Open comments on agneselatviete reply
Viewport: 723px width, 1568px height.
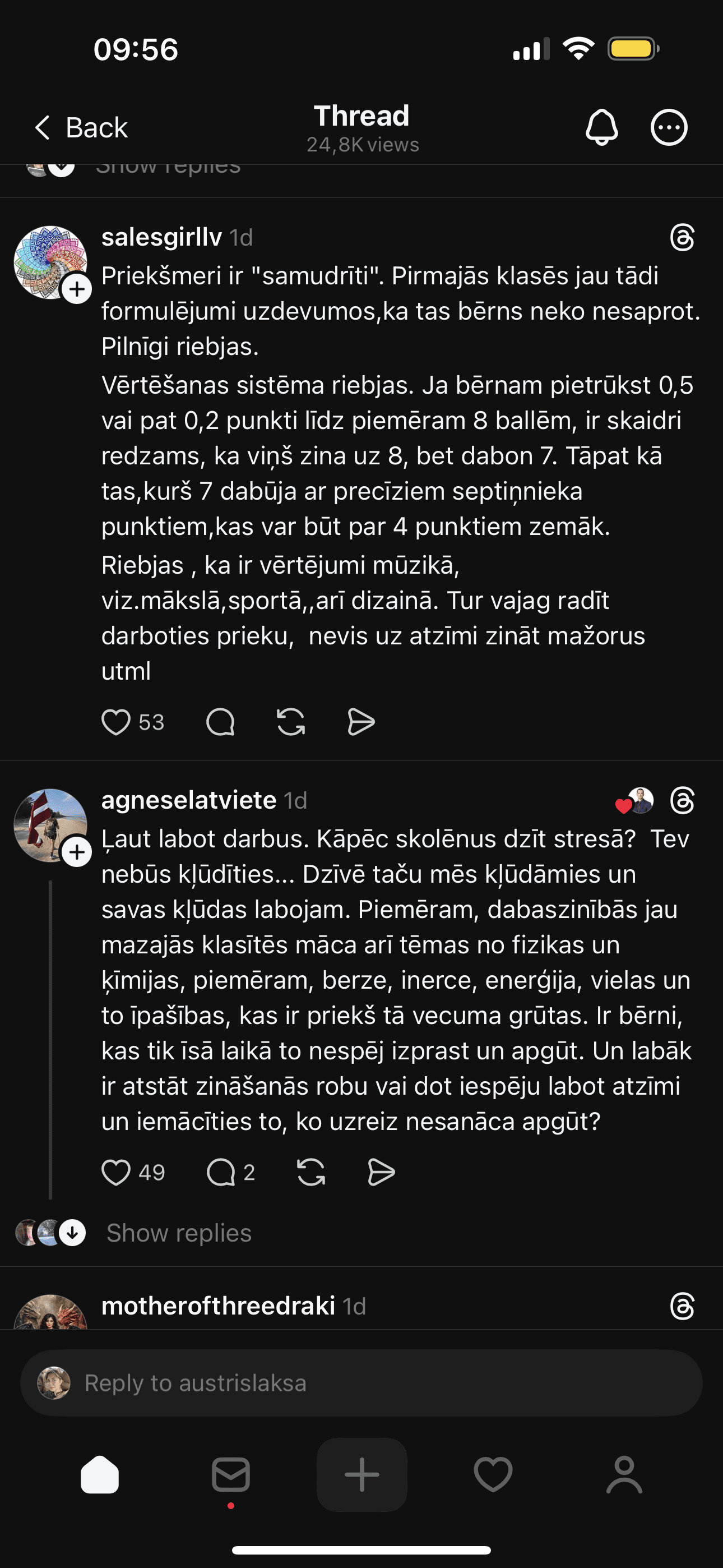point(221,1172)
